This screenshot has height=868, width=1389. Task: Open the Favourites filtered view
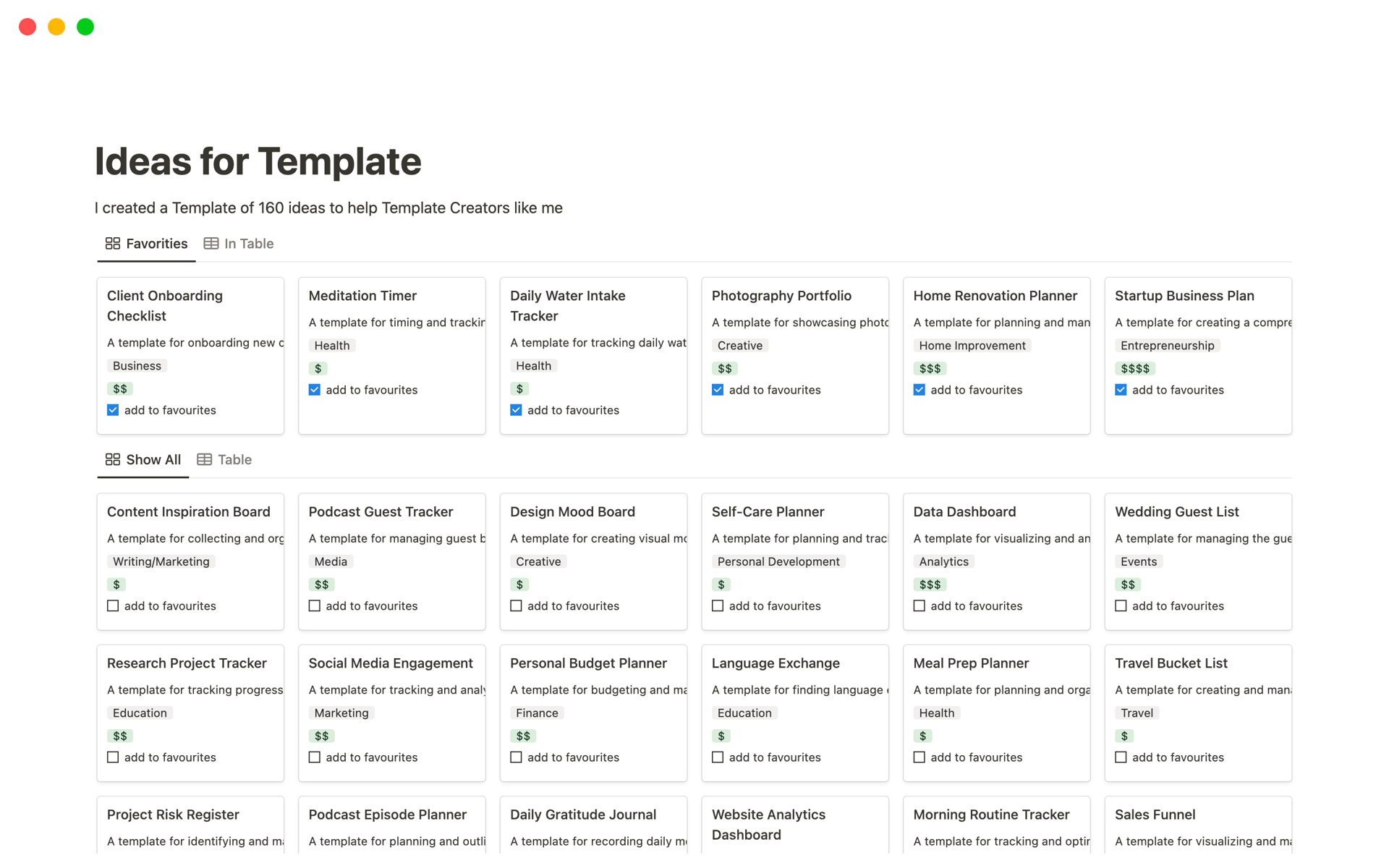coord(156,243)
